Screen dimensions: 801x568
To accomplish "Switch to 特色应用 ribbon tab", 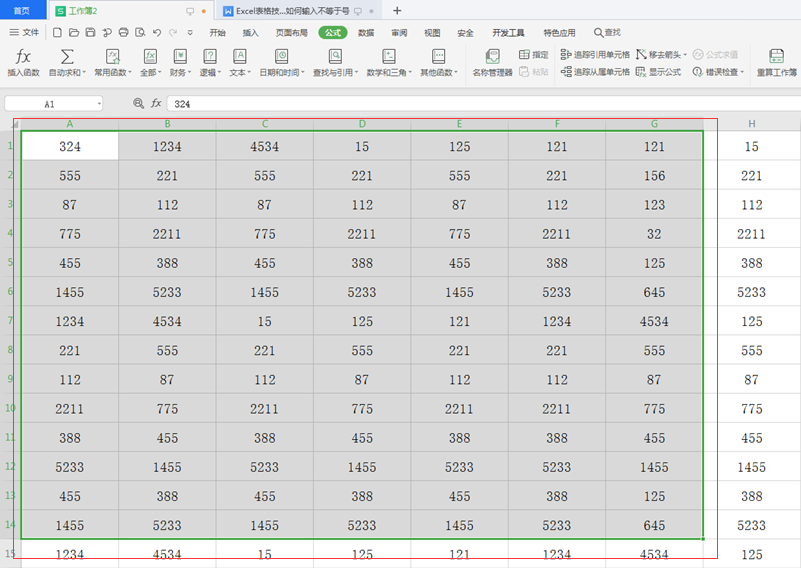I will point(559,33).
